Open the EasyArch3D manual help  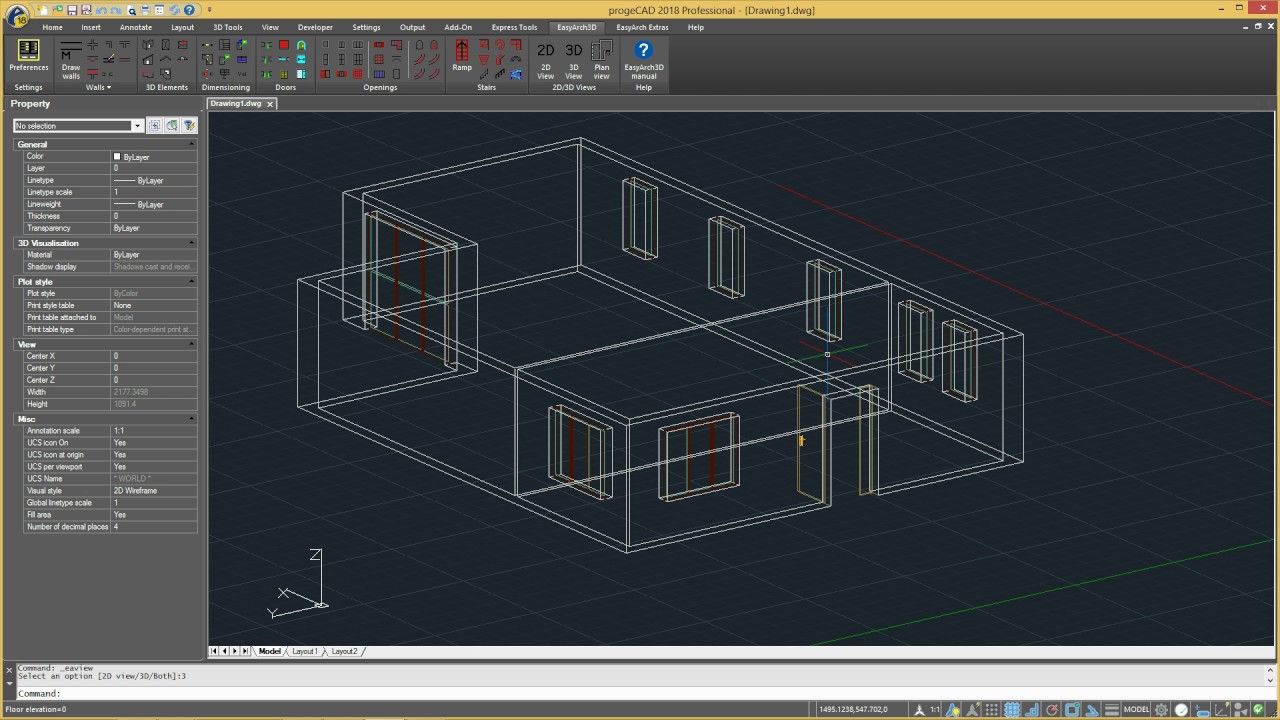643,59
